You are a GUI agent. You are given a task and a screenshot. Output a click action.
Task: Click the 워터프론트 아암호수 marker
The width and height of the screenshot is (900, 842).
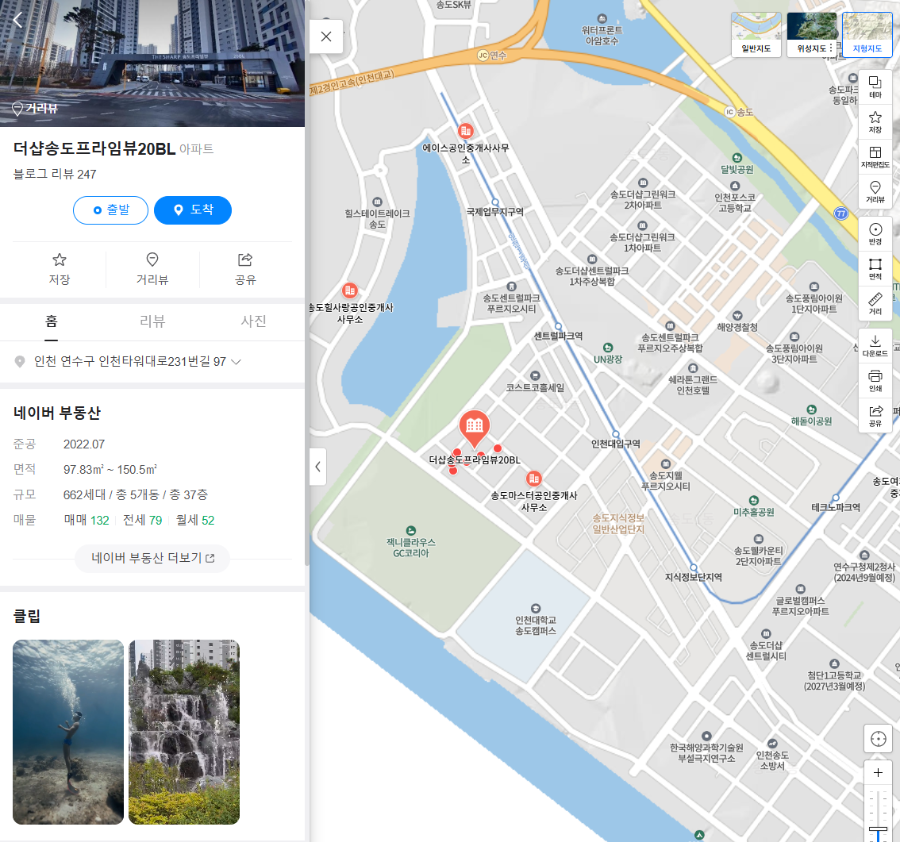[x=602, y=18]
